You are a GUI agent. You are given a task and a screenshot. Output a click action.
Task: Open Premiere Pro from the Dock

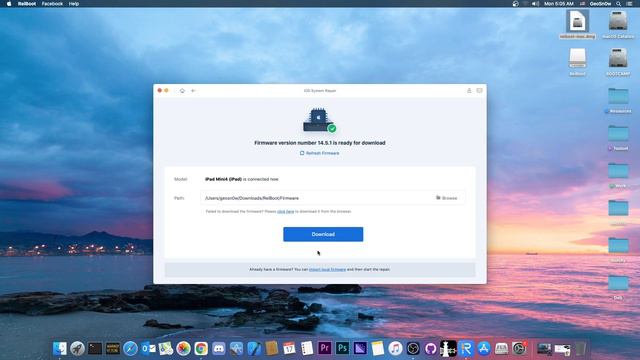(x=324, y=348)
